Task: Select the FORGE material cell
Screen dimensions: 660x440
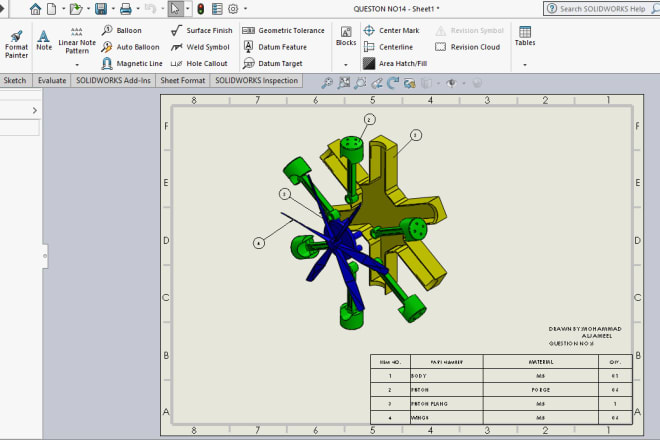Action: (x=541, y=390)
